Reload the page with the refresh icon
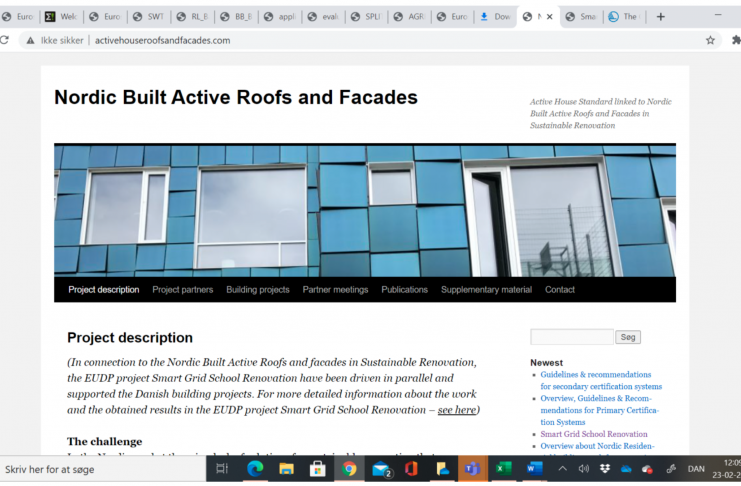Image resolution: width=741 pixels, height=486 pixels. (5, 40)
